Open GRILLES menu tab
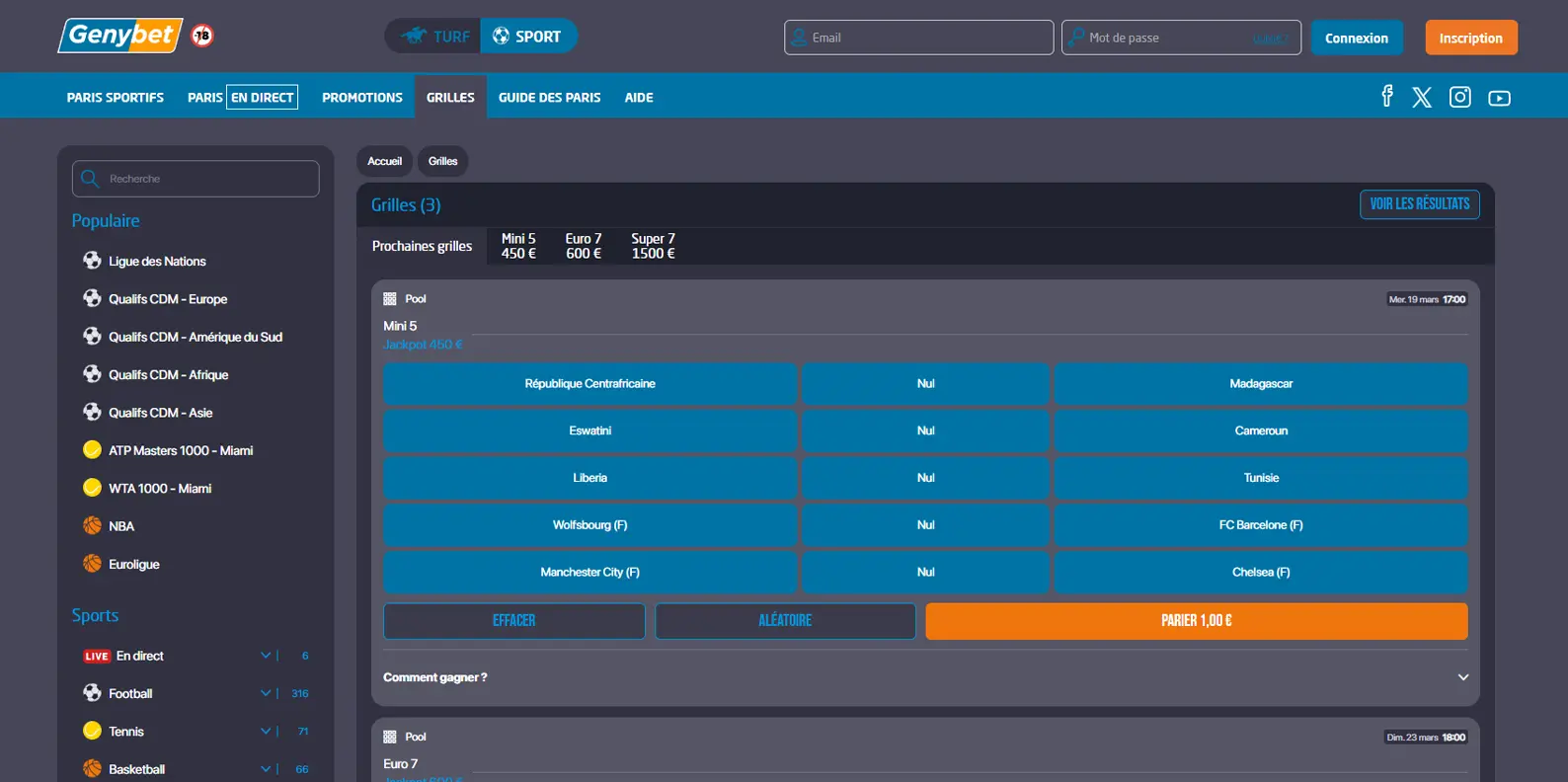Image resolution: width=1568 pixels, height=782 pixels. (x=450, y=98)
